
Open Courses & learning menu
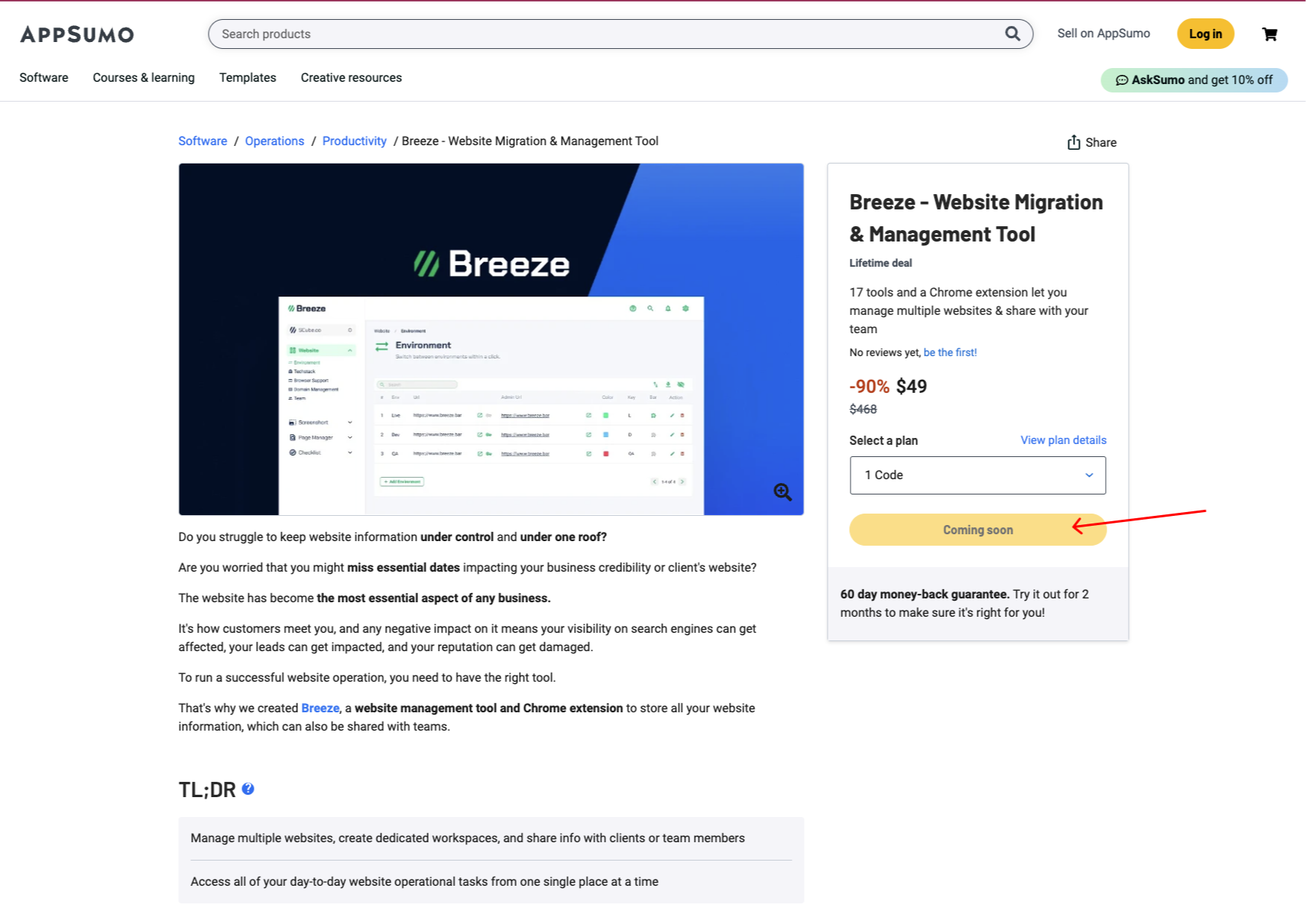[144, 77]
